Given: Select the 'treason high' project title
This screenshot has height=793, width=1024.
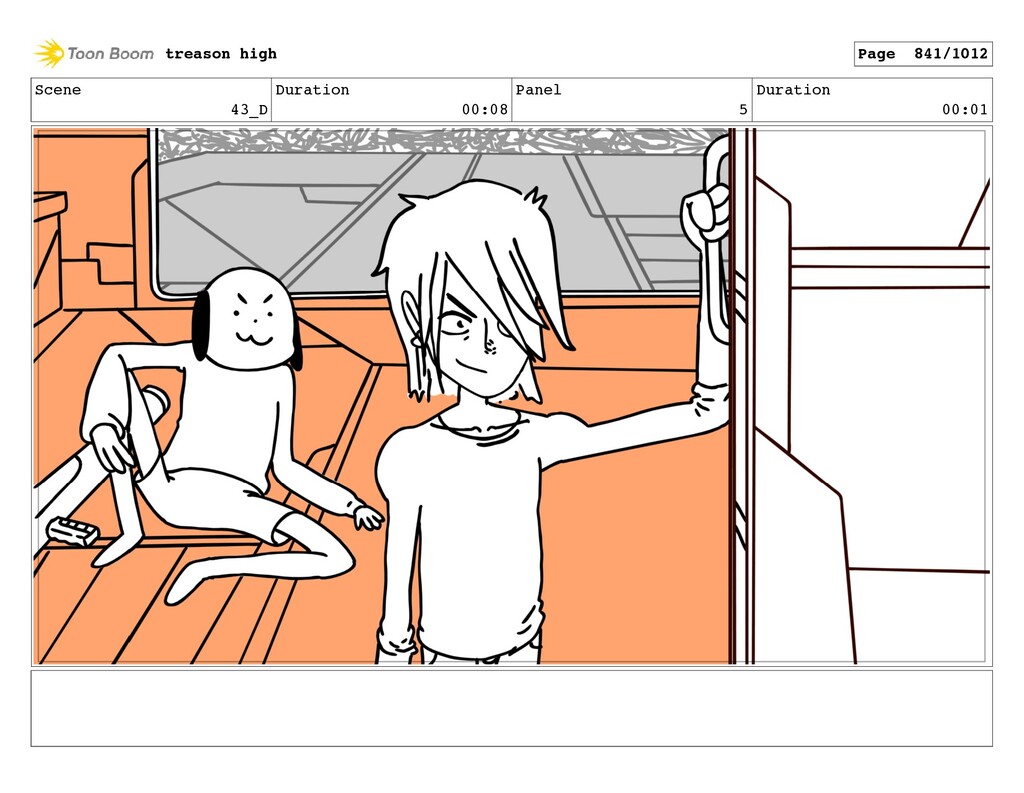Looking at the screenshot, I should tap(221, 54).
